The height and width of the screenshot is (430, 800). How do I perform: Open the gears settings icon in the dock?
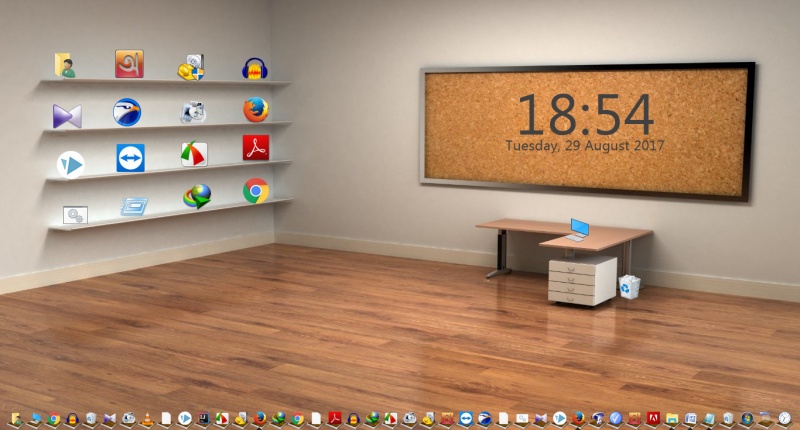tap(522, 418)
